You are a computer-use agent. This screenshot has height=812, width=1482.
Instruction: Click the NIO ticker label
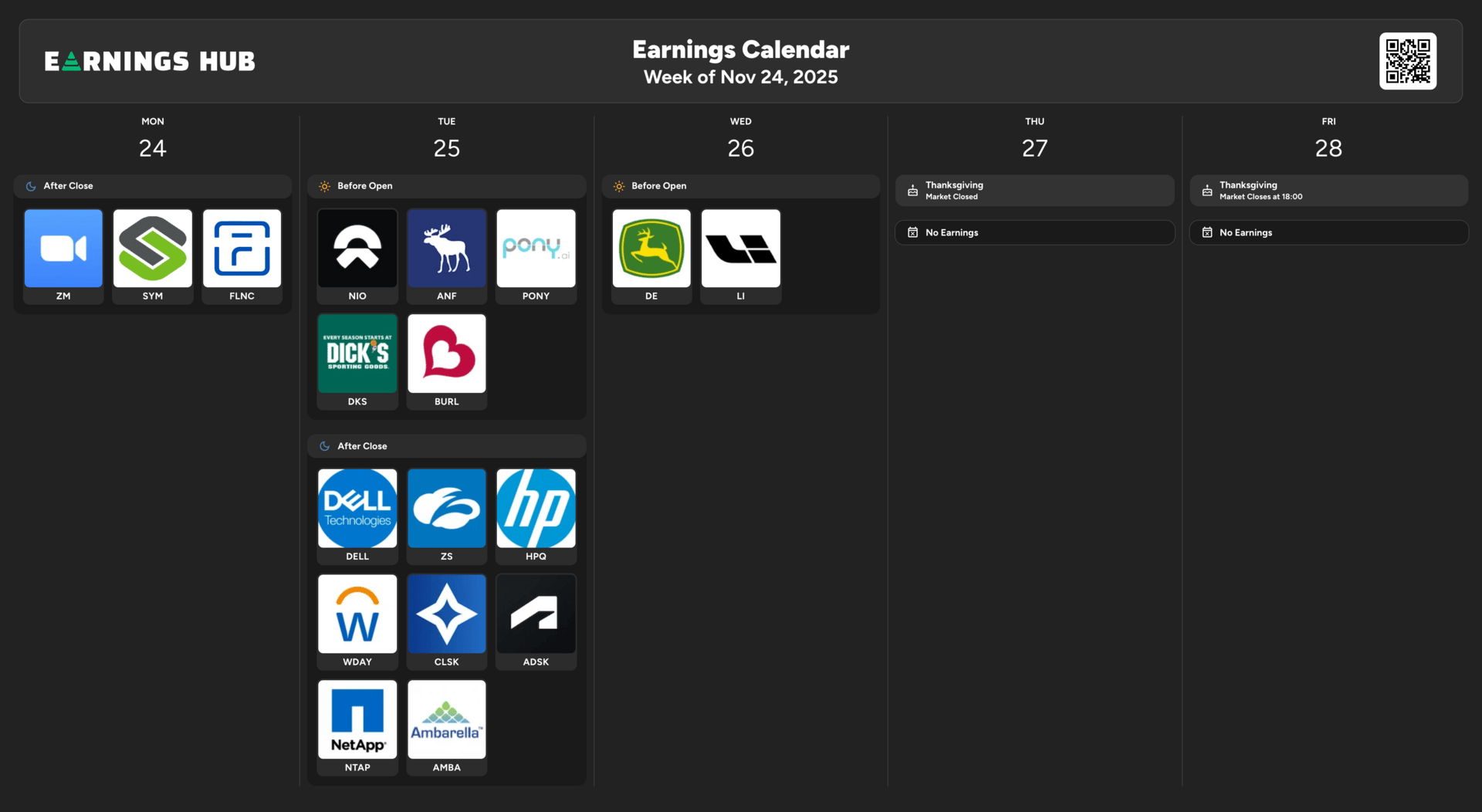[357, 296]
